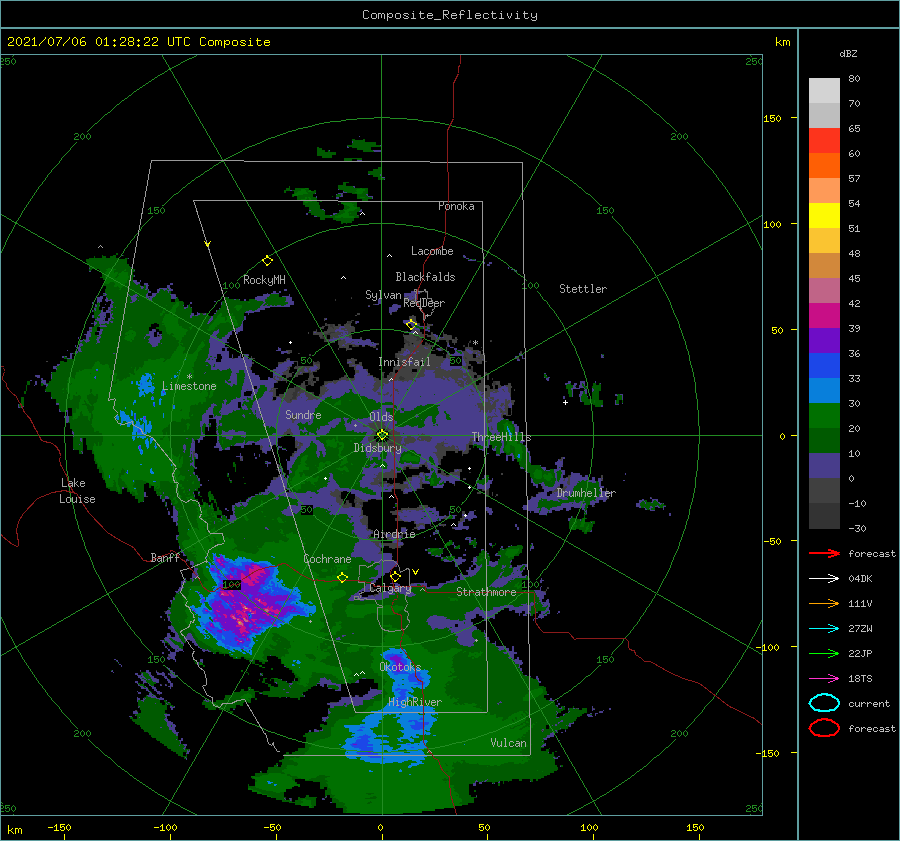Click the yellow diamond marker above Calgary
Viewport: 900px width, 841px height.
(395, 576)
